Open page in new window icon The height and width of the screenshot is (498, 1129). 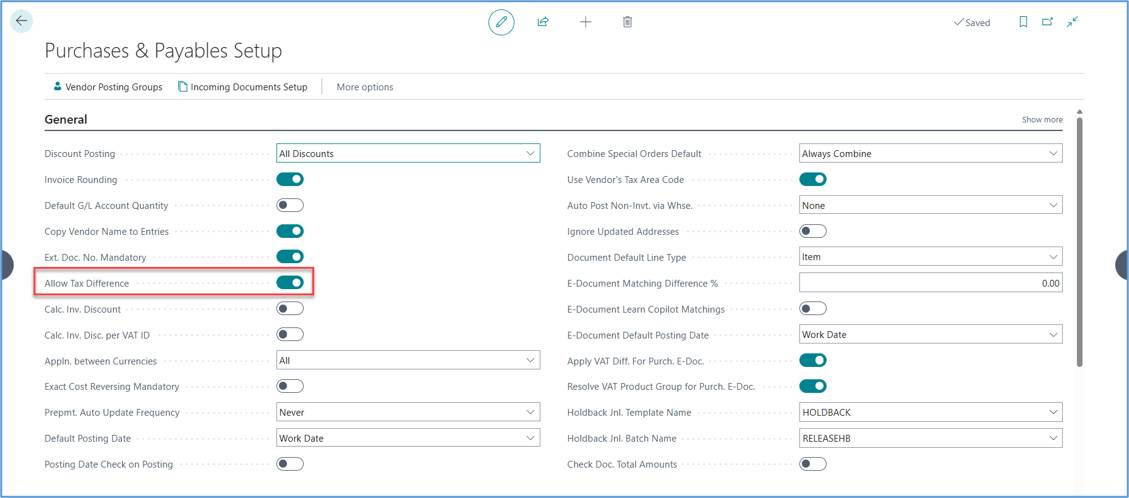(x=1047, y=22)
